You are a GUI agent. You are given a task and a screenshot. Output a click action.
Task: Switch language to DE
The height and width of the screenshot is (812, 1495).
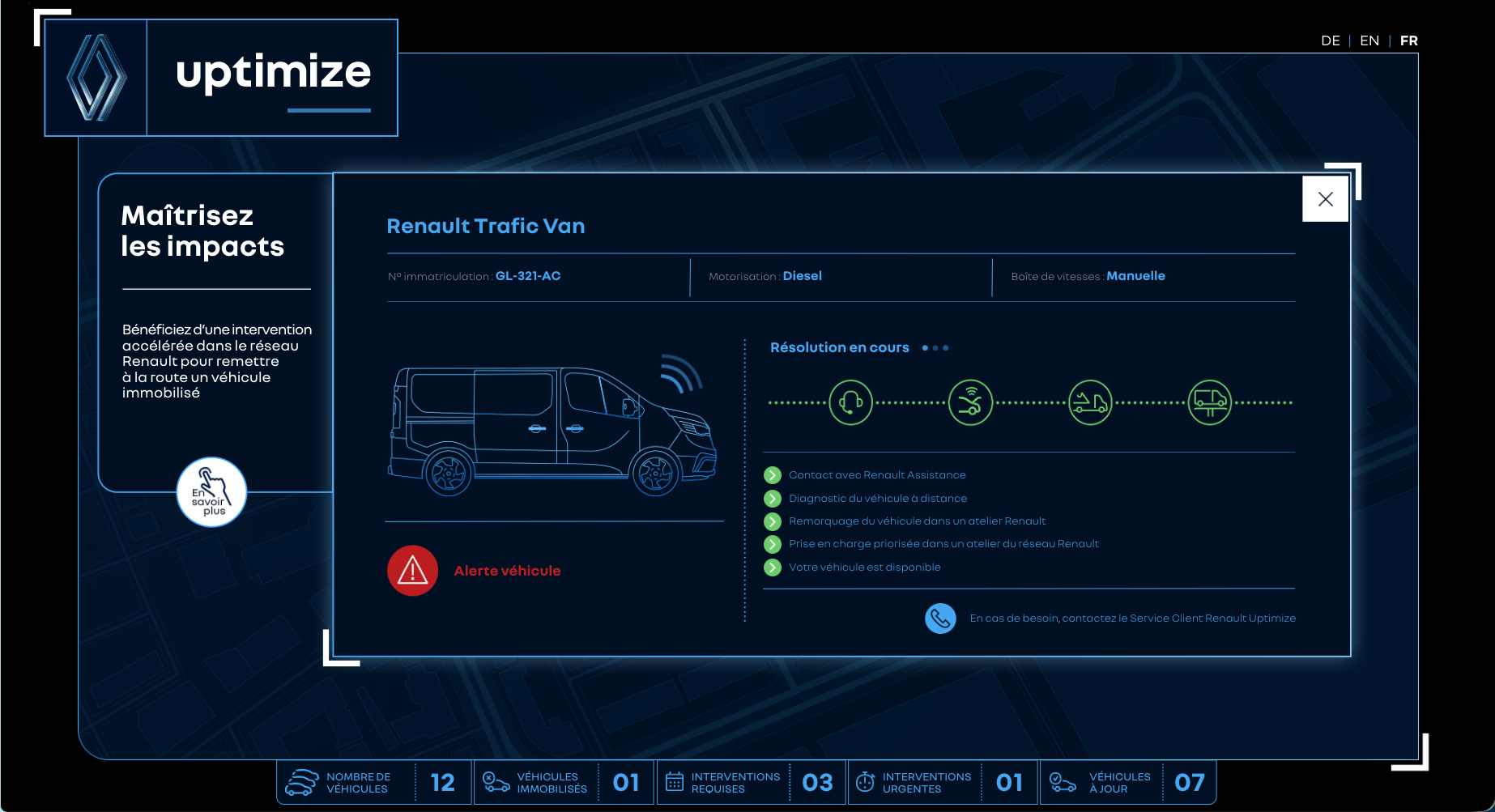(x=1331, y=40)
